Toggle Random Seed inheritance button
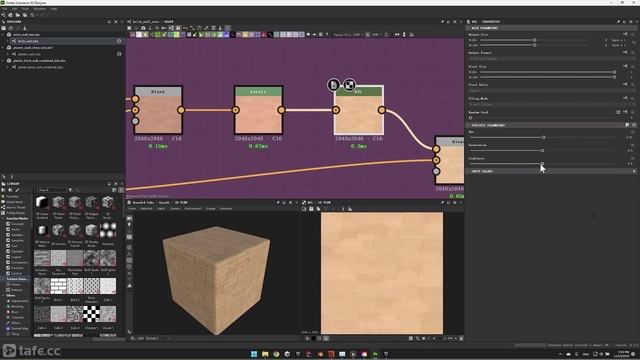Screen dimensions: 640x360 pyautogui.click(x=625, y=112)
